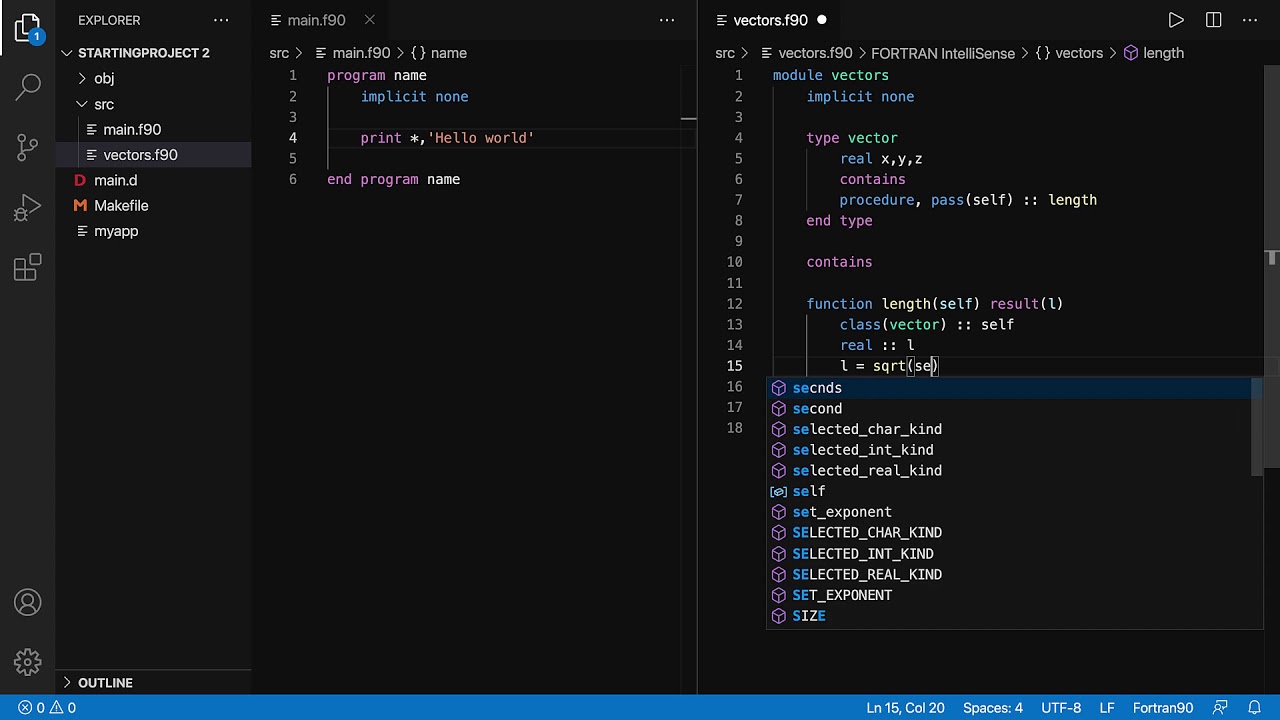Change file encoding UTF-8

(x=1061, y=708)
